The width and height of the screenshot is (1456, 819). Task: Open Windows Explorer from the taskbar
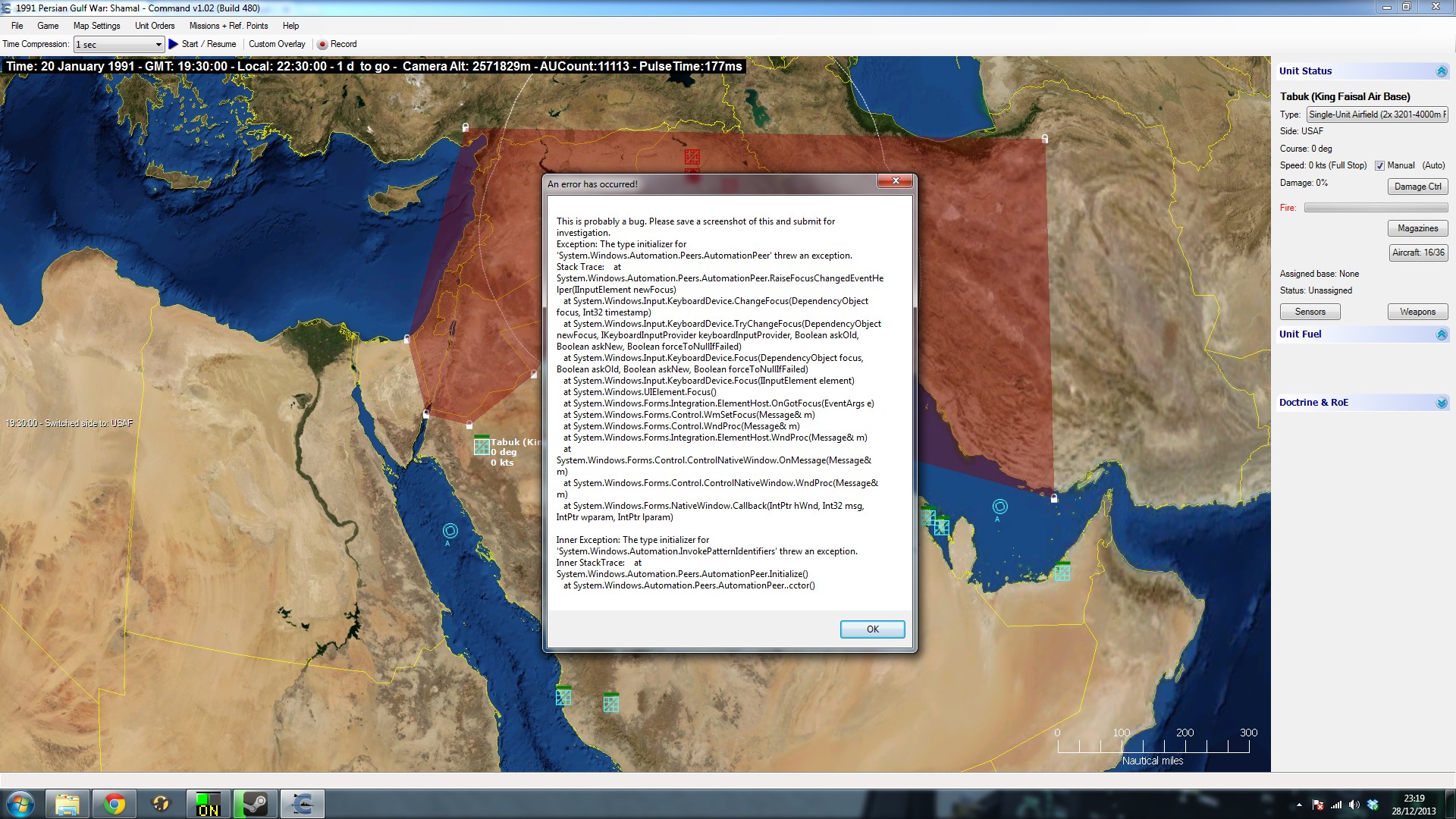click(x=67, y=804)
